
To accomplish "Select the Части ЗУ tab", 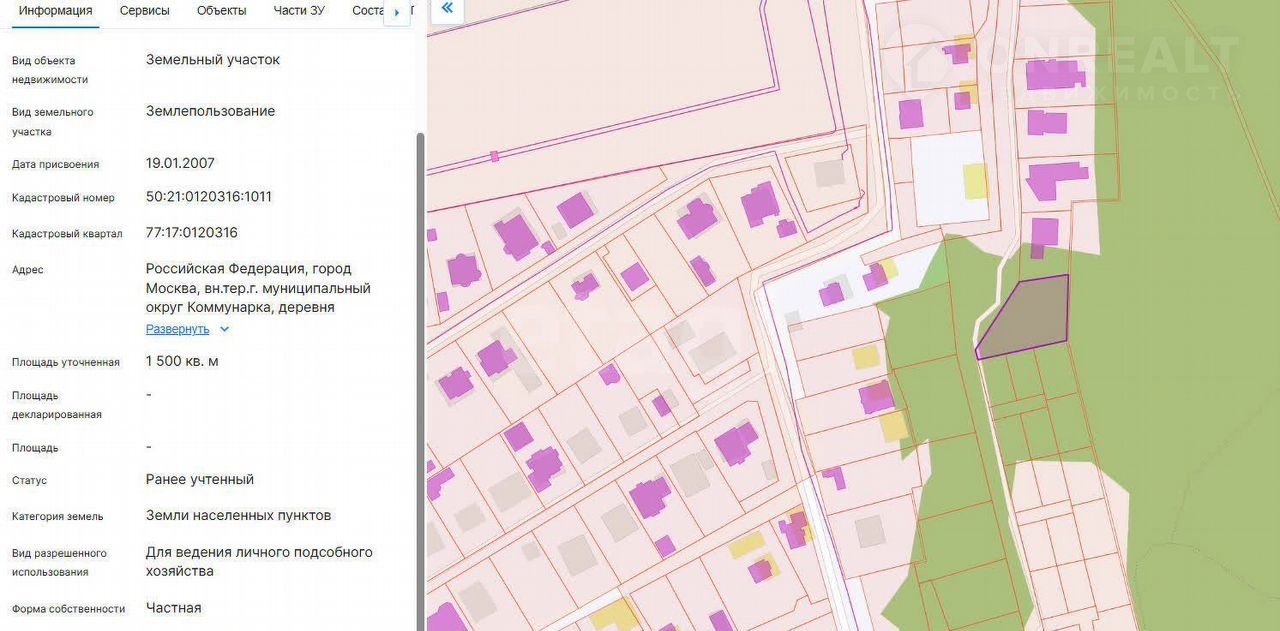I will coord(299,11).
